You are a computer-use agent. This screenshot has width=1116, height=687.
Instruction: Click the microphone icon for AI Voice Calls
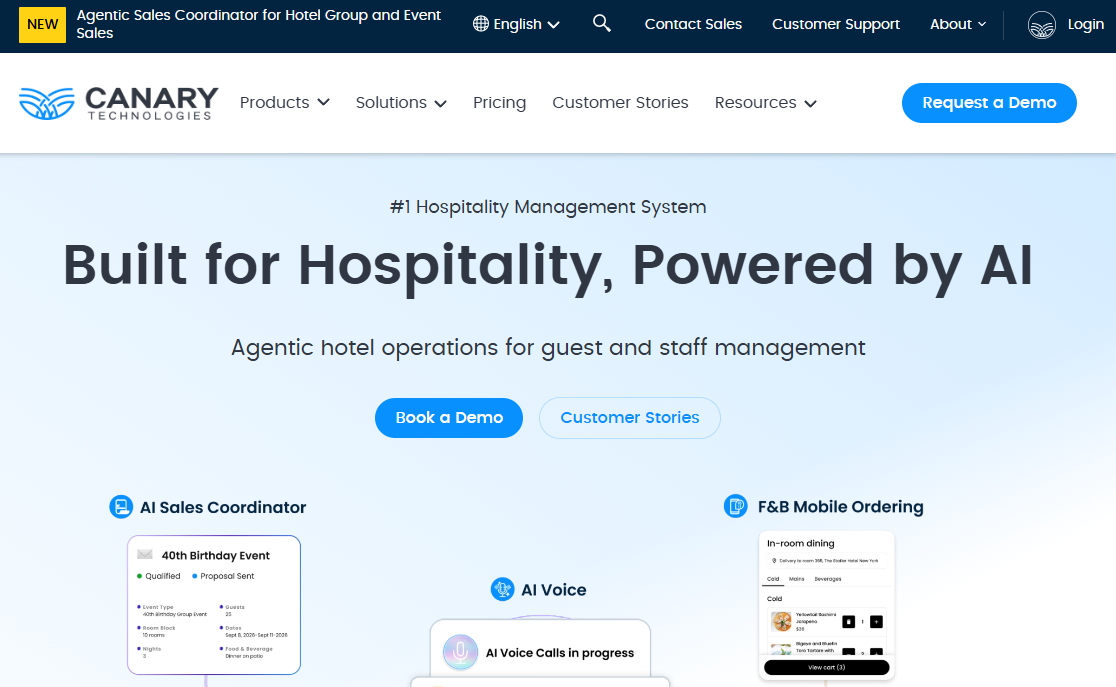(460, 652)
